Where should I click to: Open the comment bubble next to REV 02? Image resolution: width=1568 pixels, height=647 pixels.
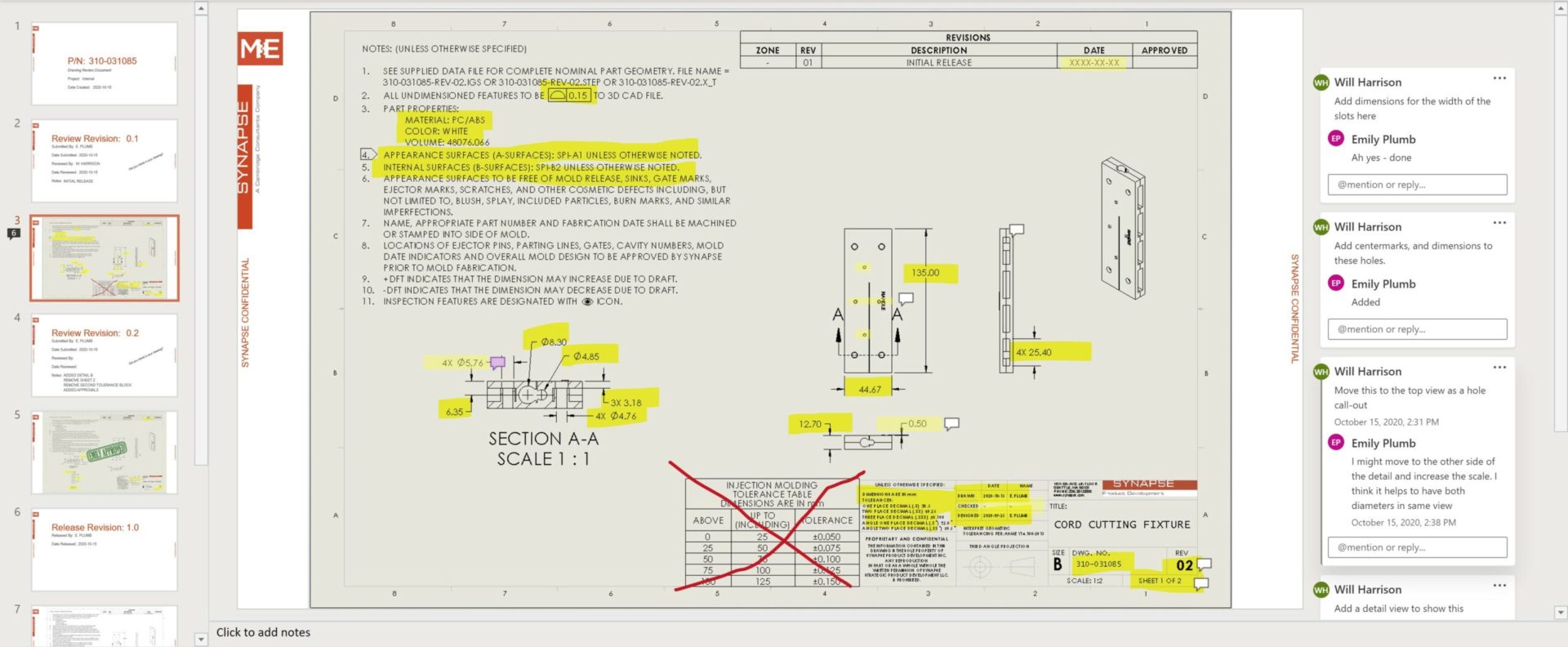(x=1204, y=564)
